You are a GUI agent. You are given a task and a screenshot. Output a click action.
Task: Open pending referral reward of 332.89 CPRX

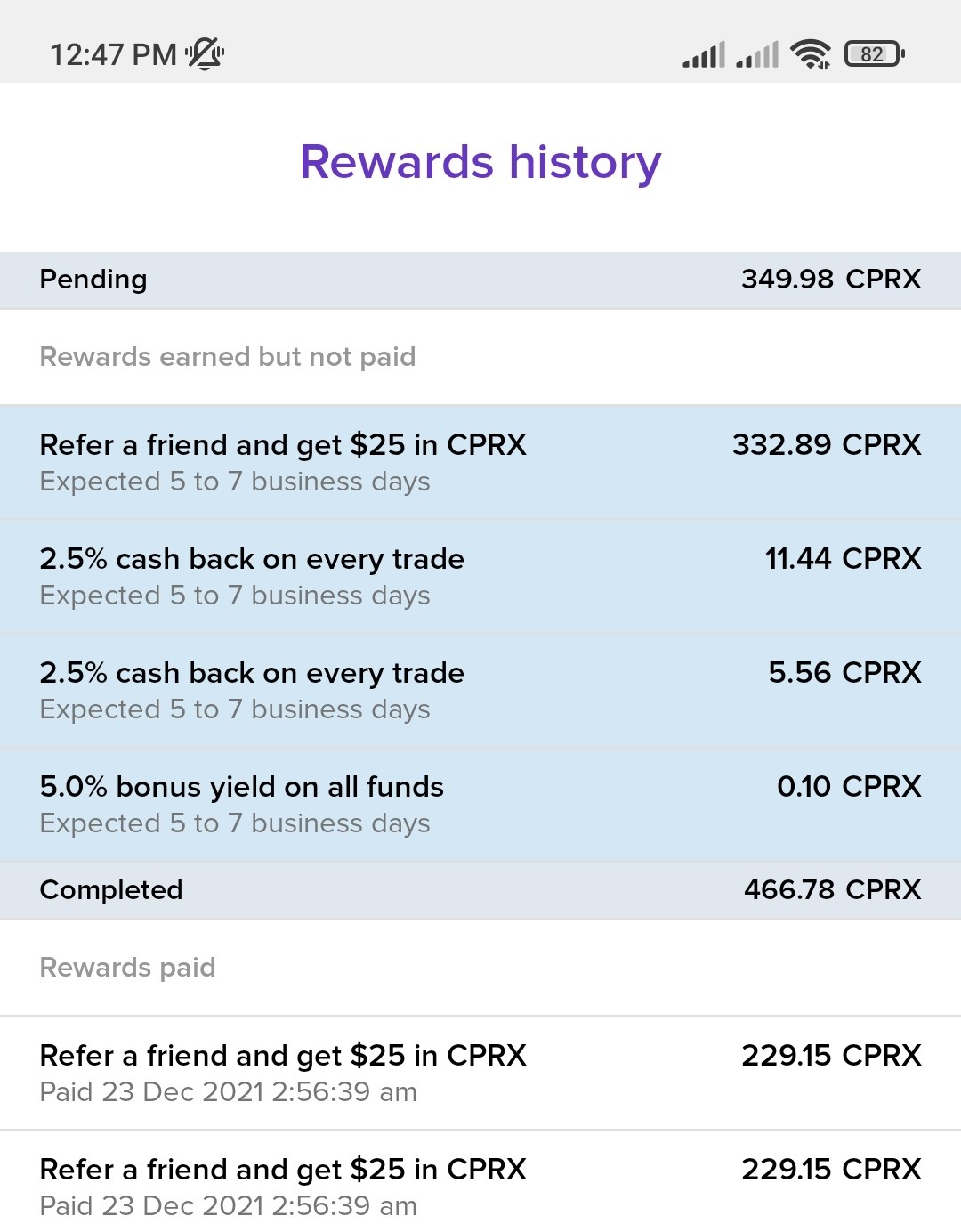pos(480,463)
